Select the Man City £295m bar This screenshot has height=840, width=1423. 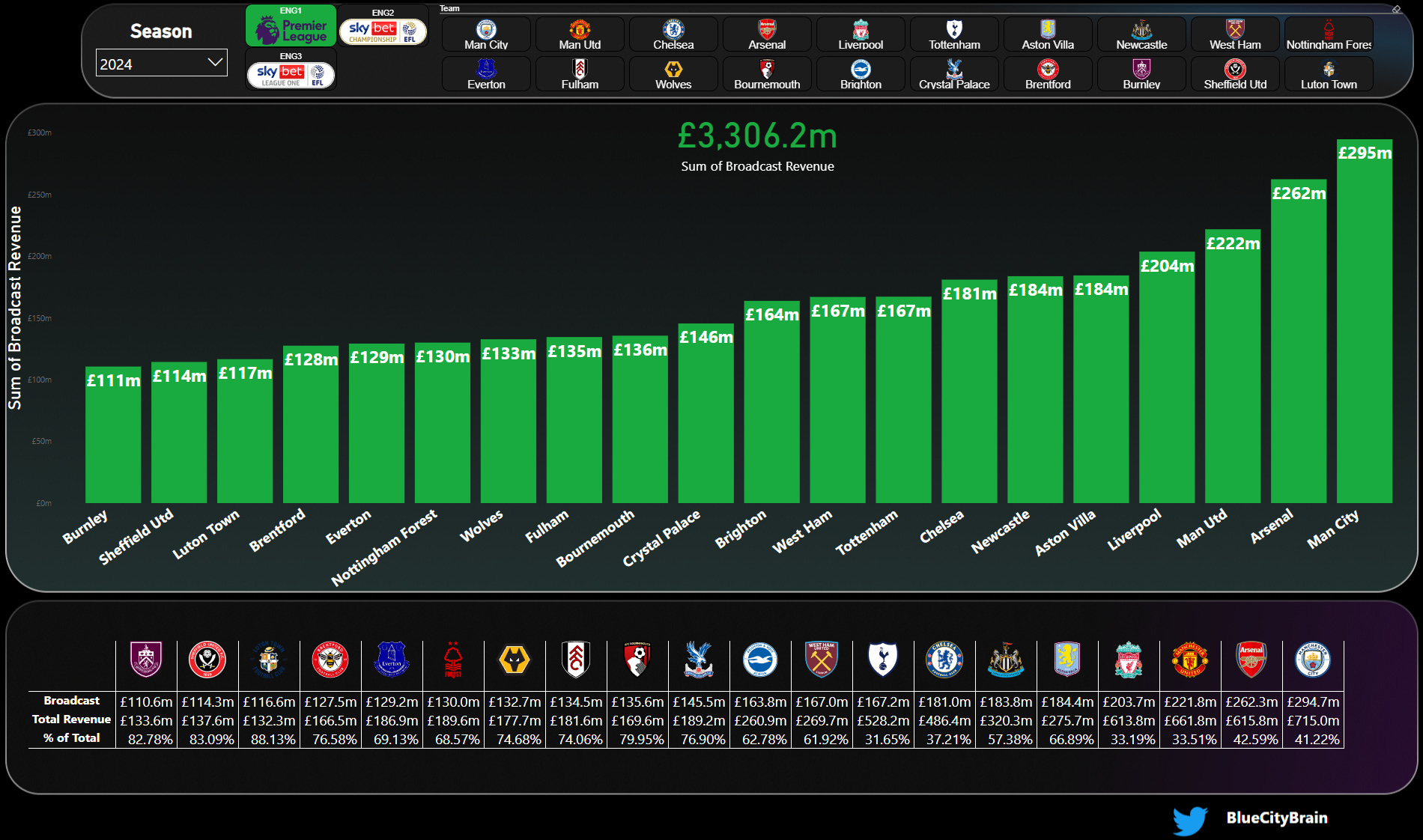click(1365, 321)
